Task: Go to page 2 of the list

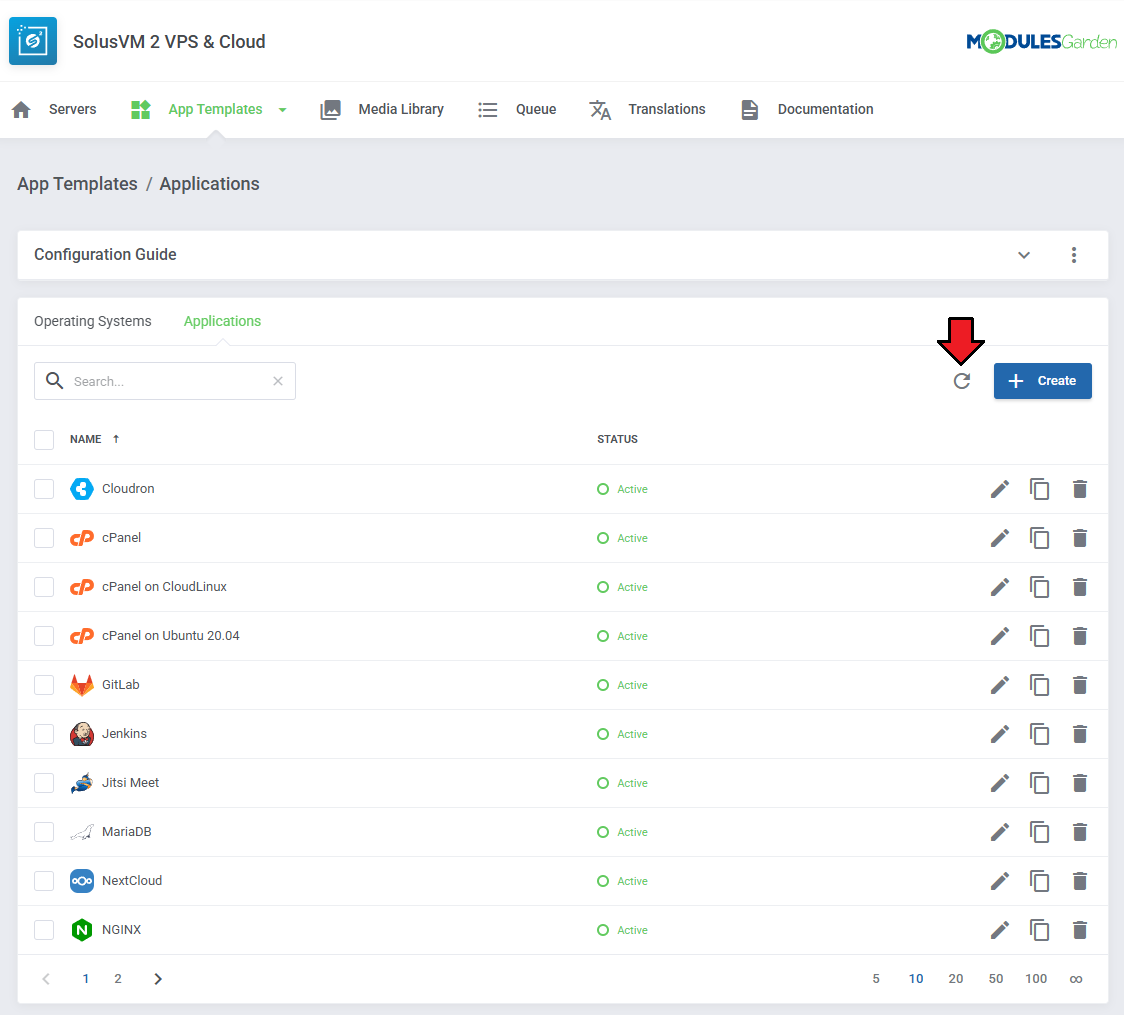Action: [118, 979]
